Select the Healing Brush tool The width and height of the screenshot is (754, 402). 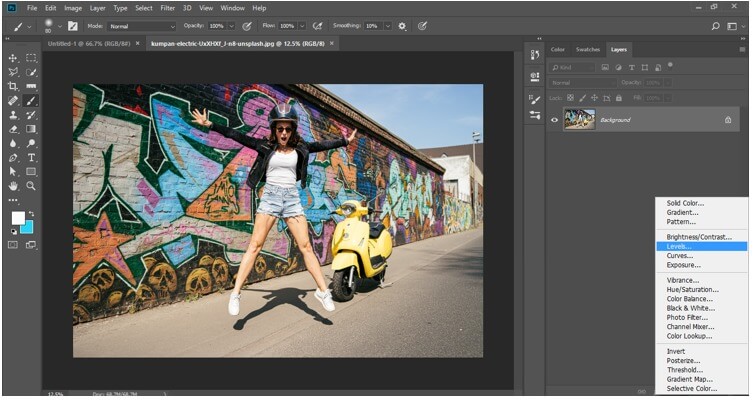pos(13,100)
